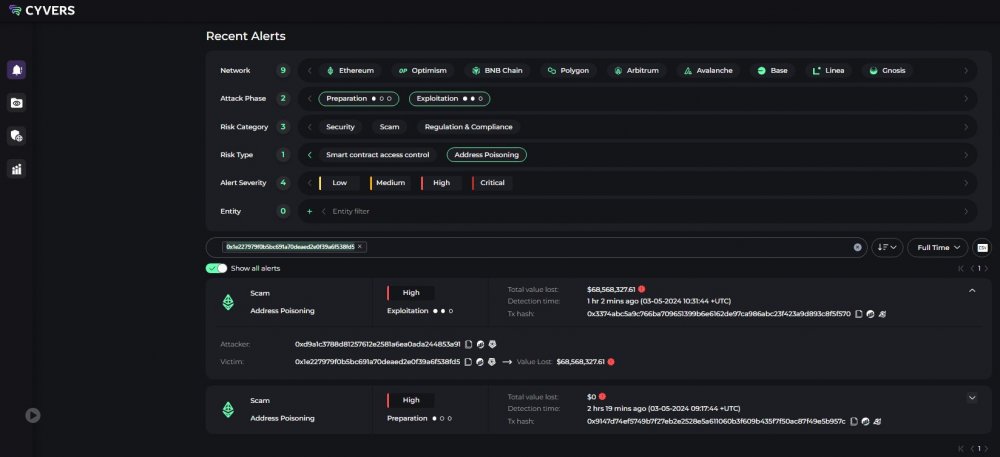1000x457 pixels.
Task: Open the alerts bell icon in sidebar
Action: click(17, 69)
